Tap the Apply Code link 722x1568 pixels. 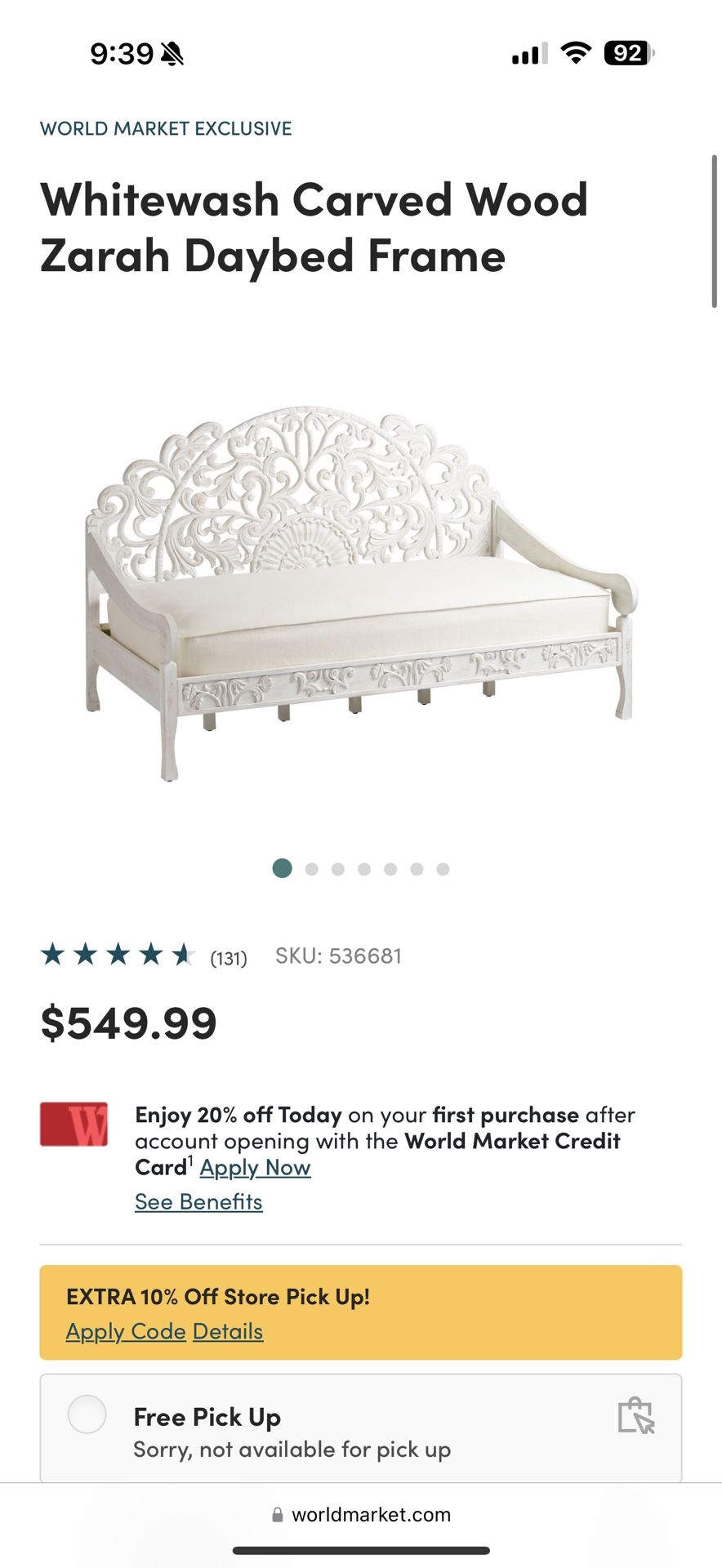point(126,1331)
